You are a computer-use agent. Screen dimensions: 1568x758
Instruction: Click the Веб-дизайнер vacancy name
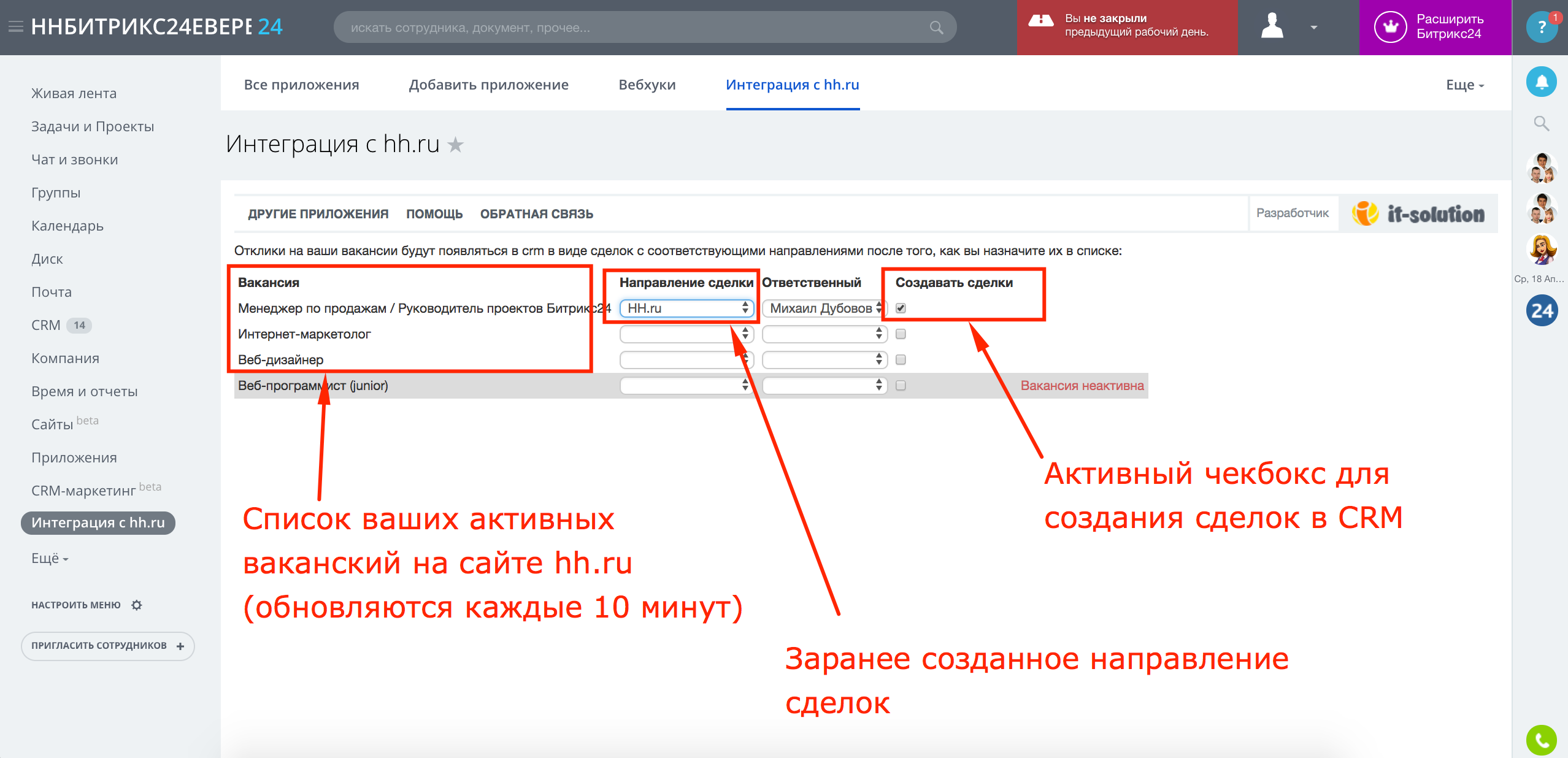pos(280,359)
